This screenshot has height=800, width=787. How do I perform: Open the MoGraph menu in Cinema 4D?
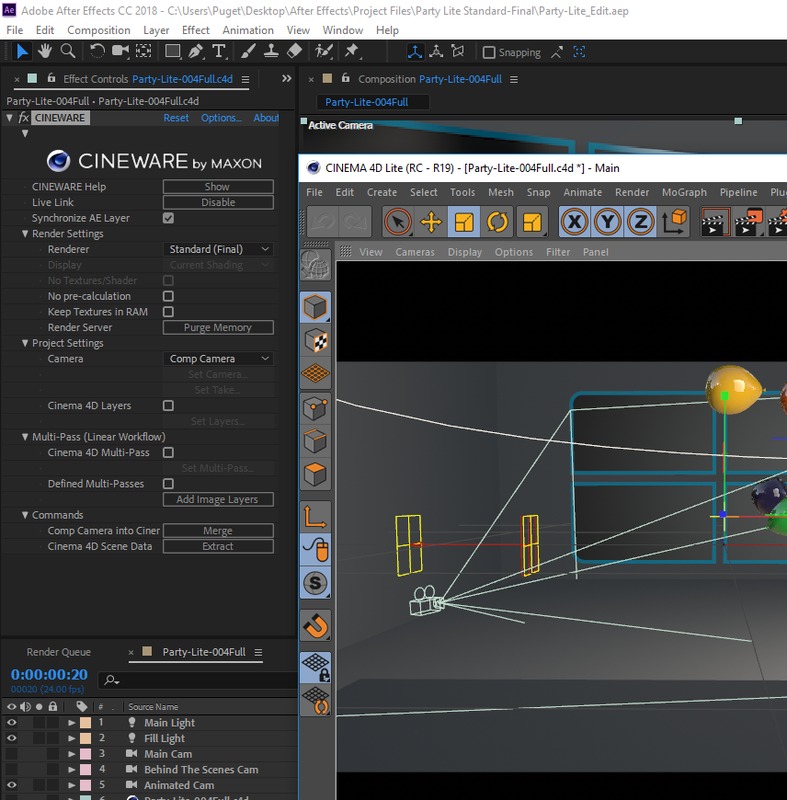point(684,192)
